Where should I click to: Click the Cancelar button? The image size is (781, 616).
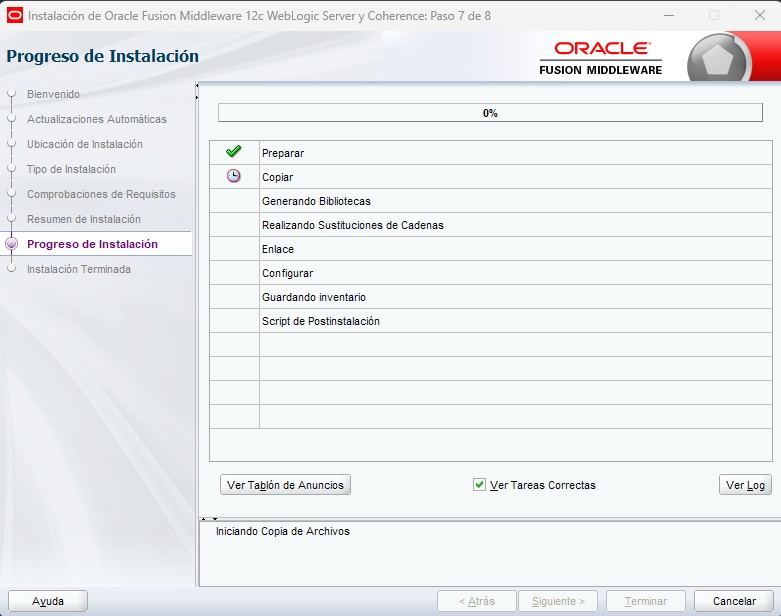pos(734,601)
